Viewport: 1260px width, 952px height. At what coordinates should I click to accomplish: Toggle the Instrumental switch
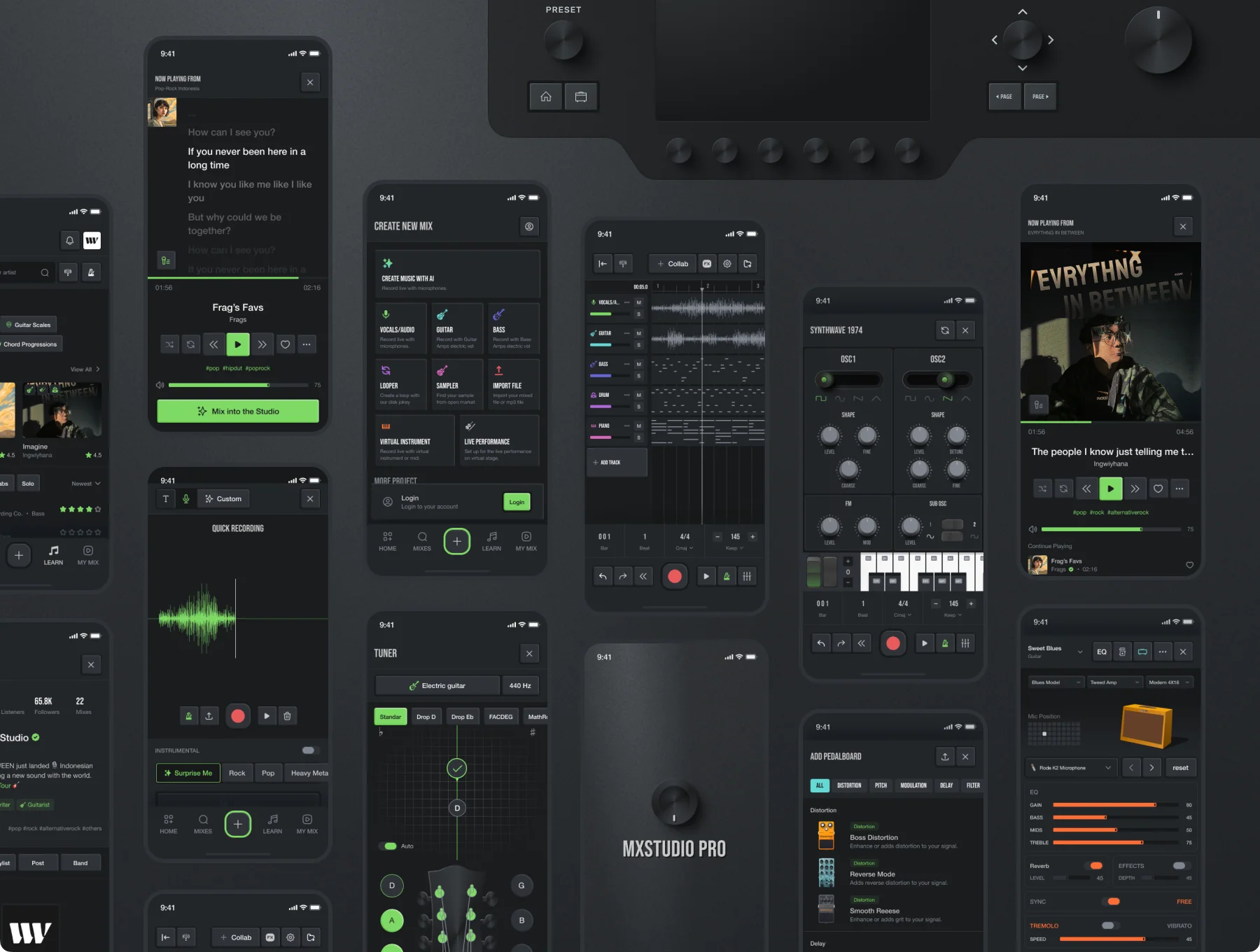pyautogui.click(x=309, y=750)
